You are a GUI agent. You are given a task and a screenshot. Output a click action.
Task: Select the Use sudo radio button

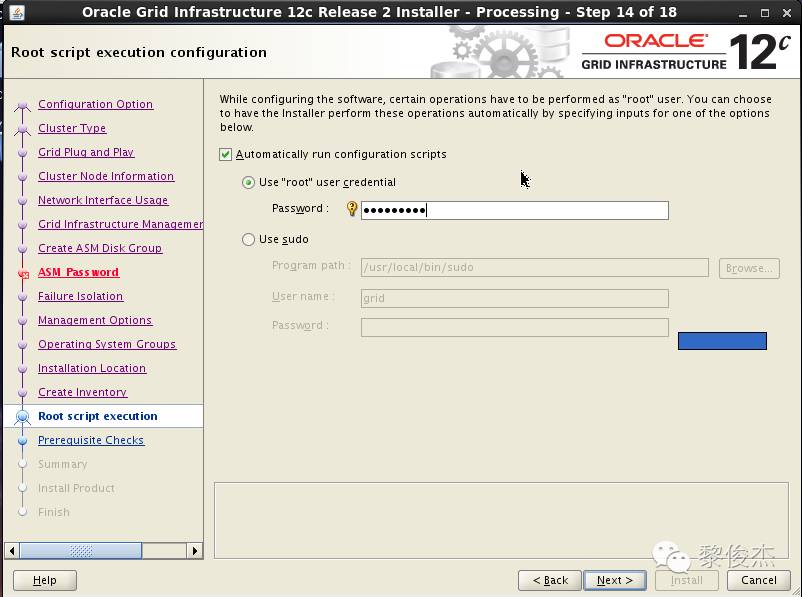coord(248,239)
